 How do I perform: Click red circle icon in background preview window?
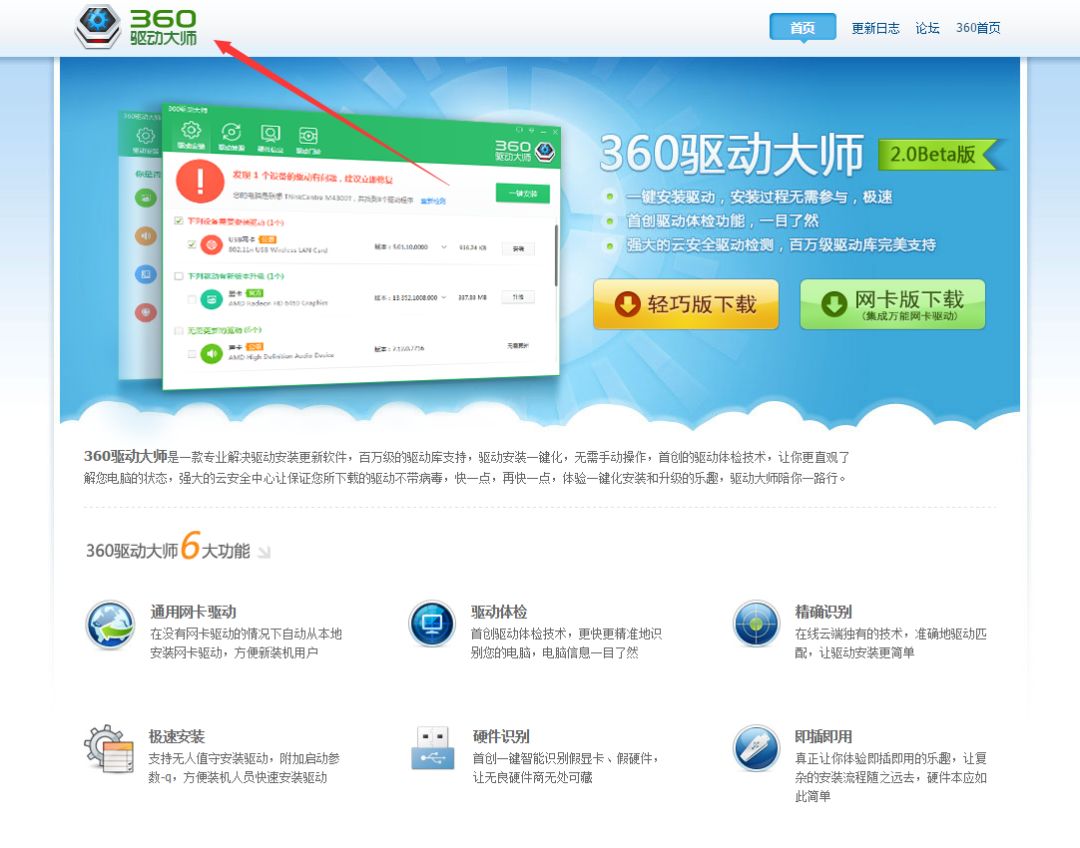145,313
